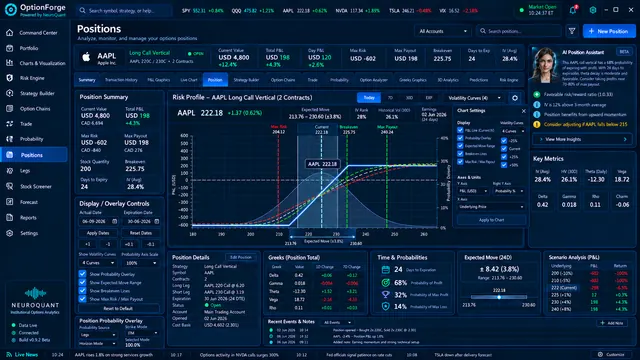
Task: Open Option Chains in the sidebar
Action: point(33,109)
